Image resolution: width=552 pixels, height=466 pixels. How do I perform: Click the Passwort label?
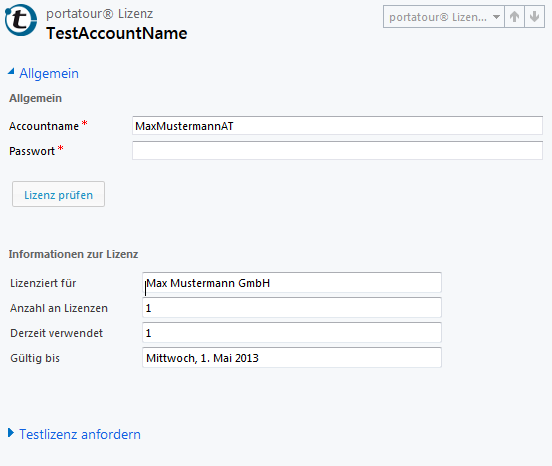32,151
